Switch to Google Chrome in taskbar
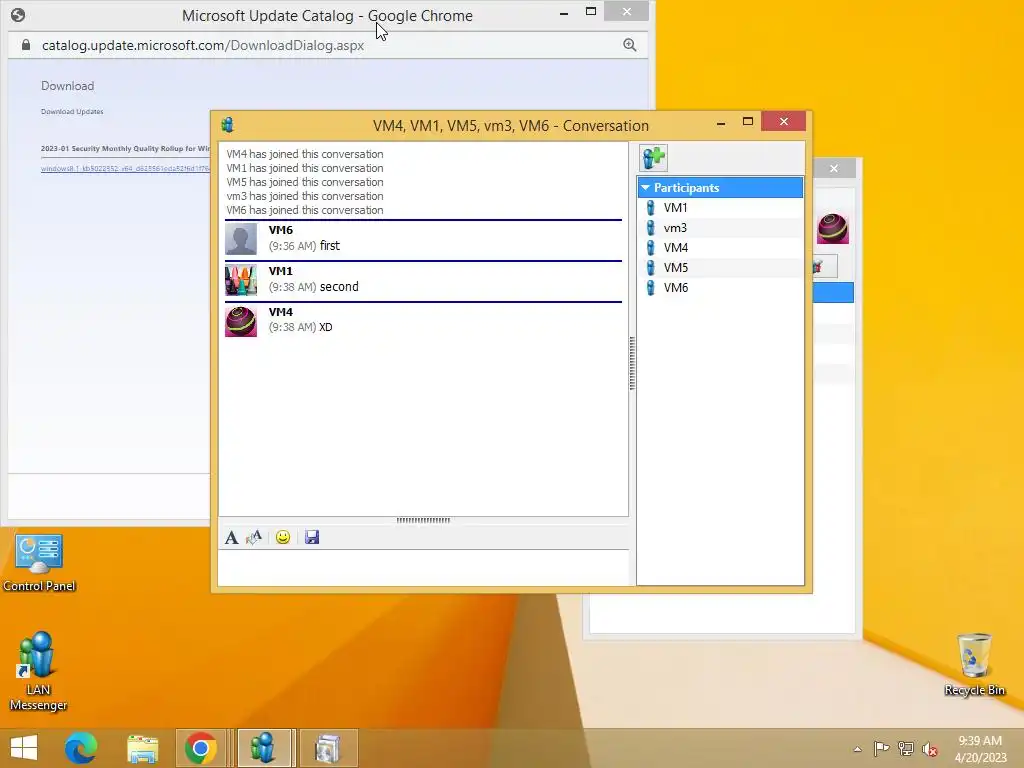Image resolution: width=1024 pixels, height=768 pixels. [x=200, y=748]
